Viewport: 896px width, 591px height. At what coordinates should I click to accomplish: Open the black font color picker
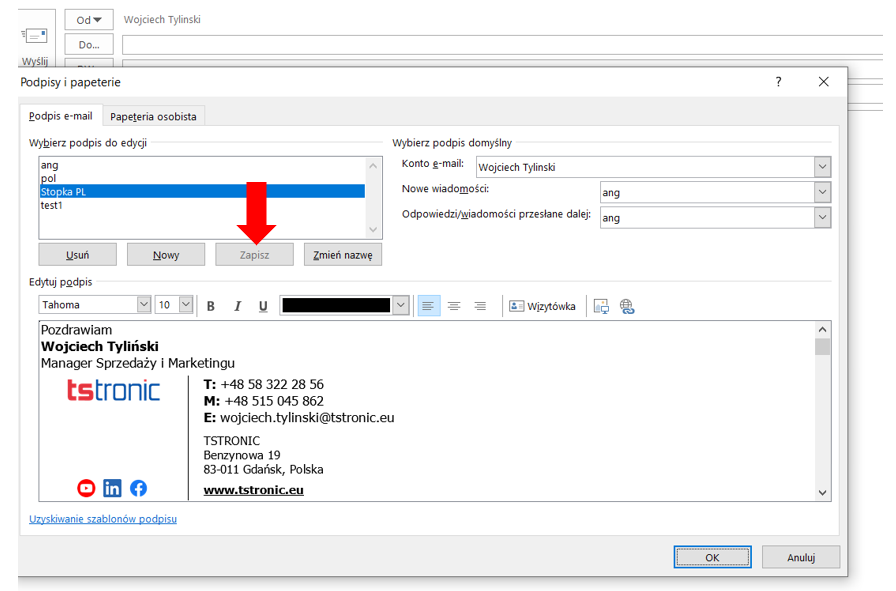(401, 305)
